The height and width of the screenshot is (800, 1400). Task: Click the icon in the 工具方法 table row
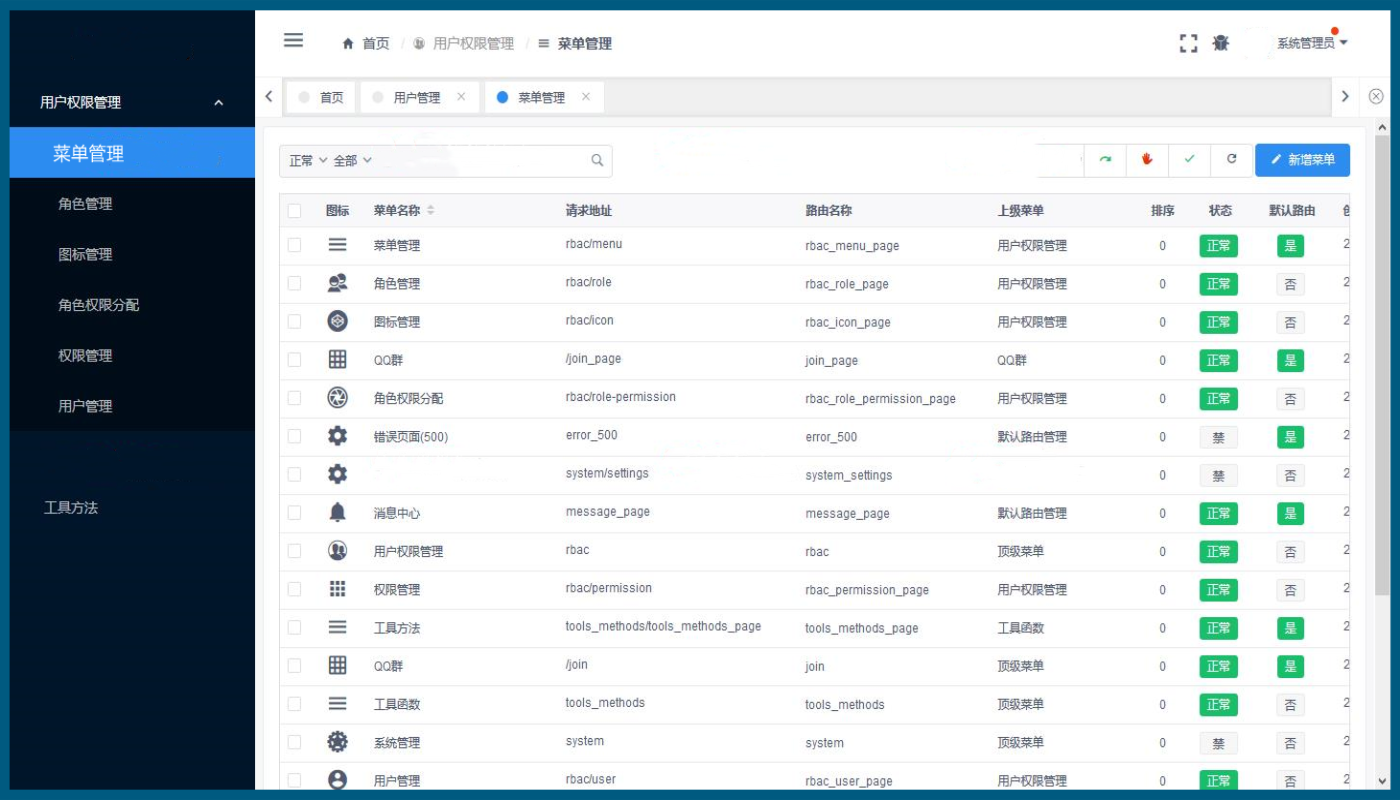point(337,627)
